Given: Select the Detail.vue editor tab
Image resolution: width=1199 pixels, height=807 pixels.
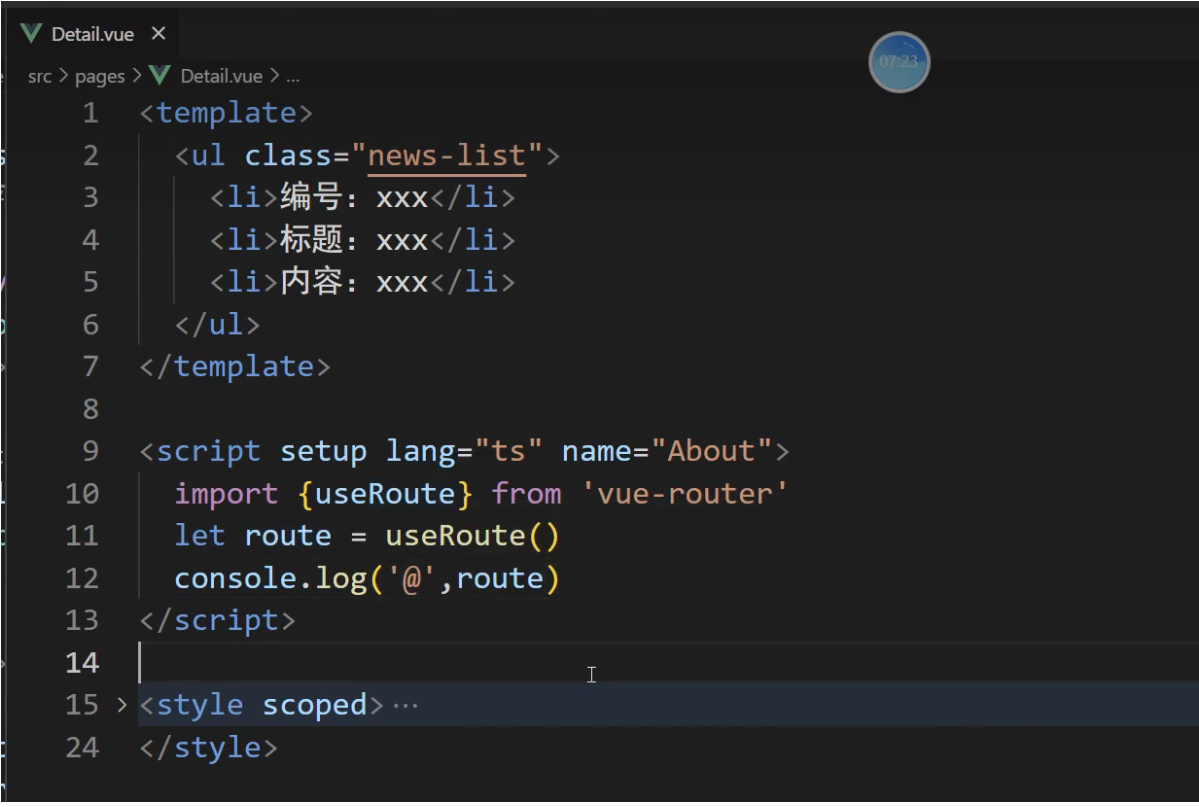Looking at the screenshot, I should (92, 34).
